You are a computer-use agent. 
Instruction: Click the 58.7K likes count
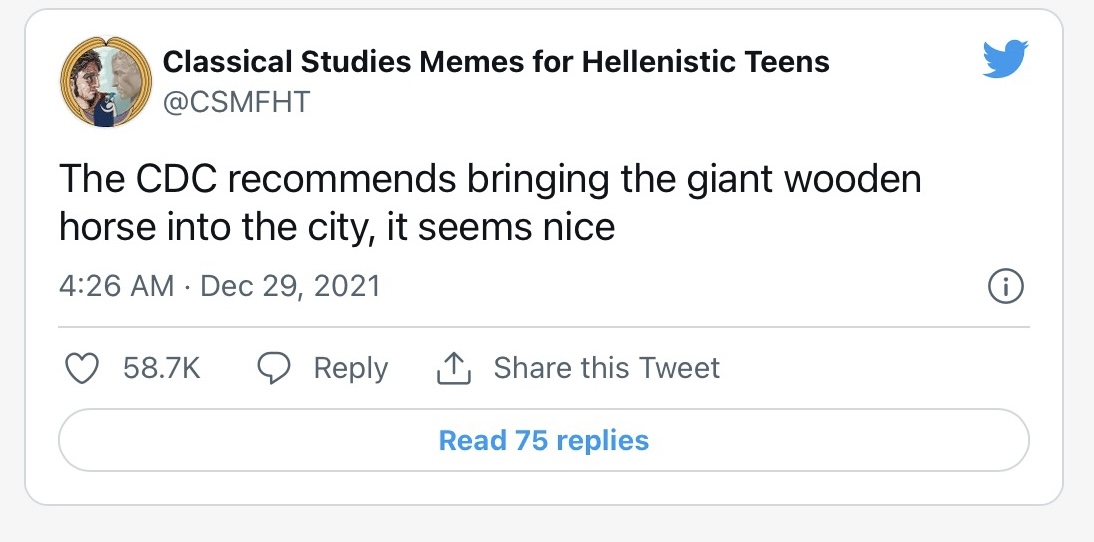coord(162,369)
